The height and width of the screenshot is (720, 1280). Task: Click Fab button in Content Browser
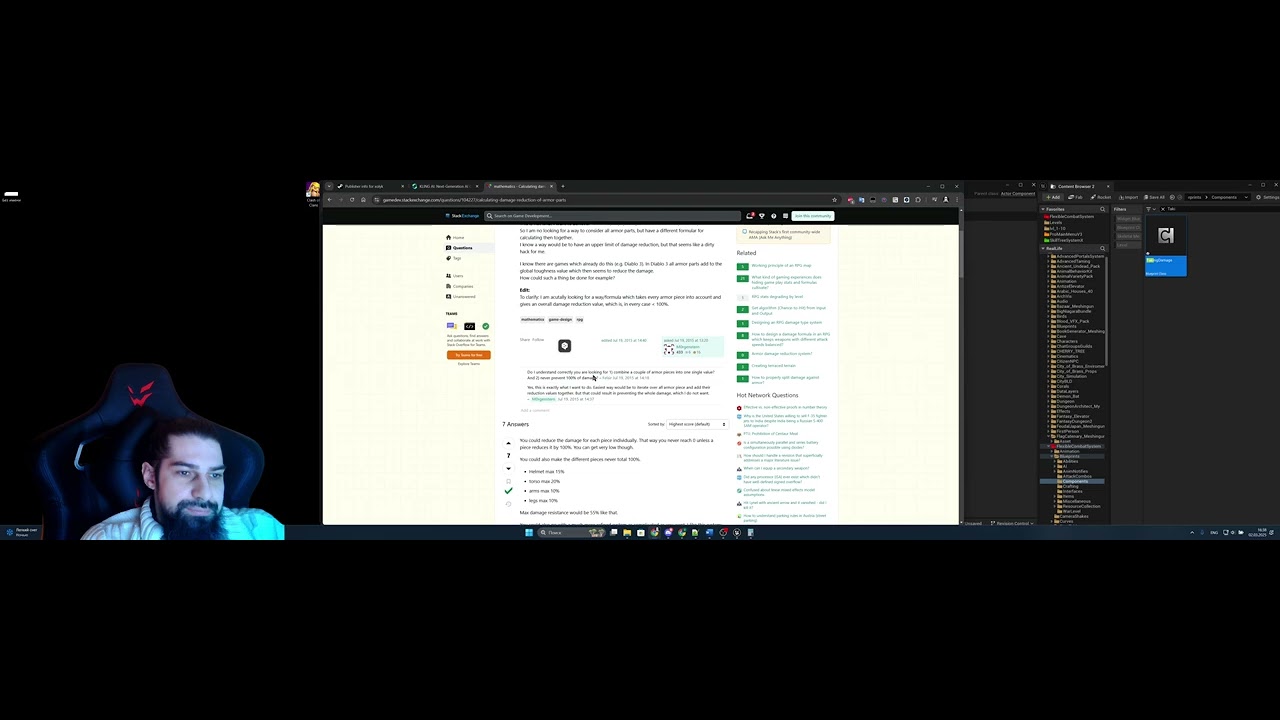1075,197
